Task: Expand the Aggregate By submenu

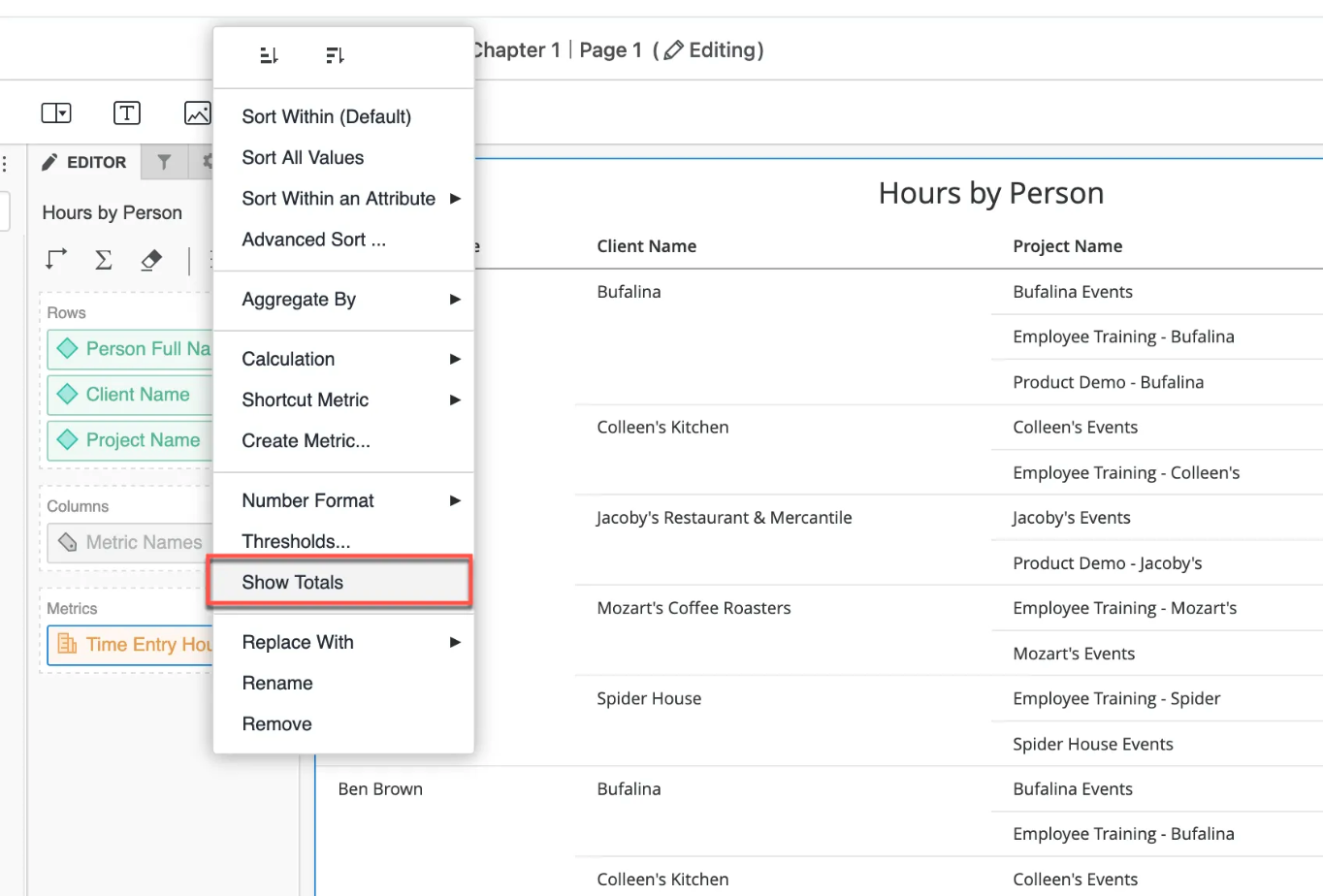Action: coord(299,300)
